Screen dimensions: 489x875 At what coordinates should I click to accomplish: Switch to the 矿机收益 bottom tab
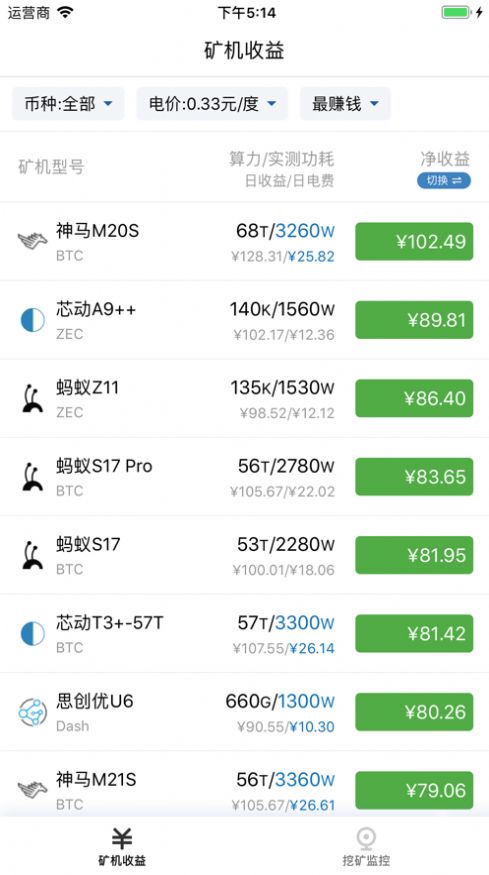[x=122, y=847]
